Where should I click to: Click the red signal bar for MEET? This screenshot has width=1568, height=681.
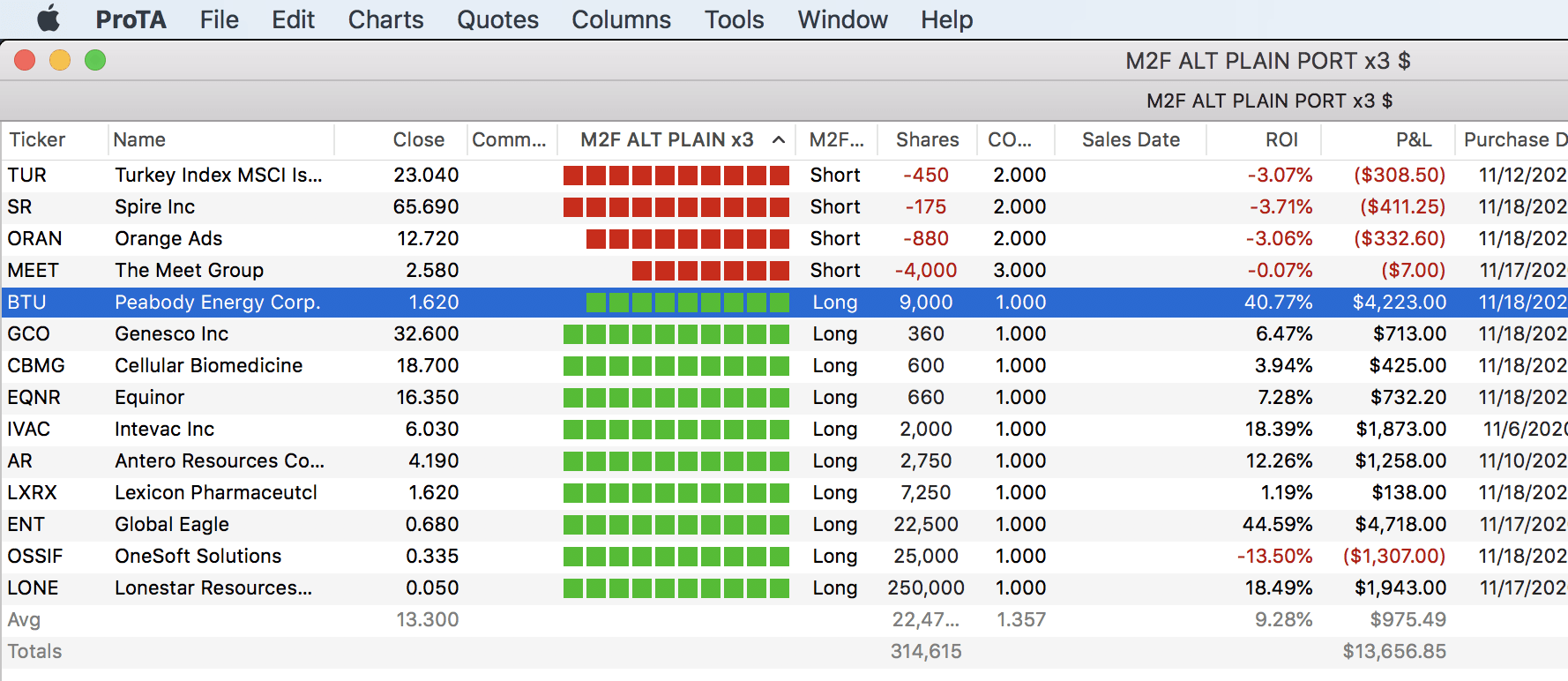coord(711,270)
